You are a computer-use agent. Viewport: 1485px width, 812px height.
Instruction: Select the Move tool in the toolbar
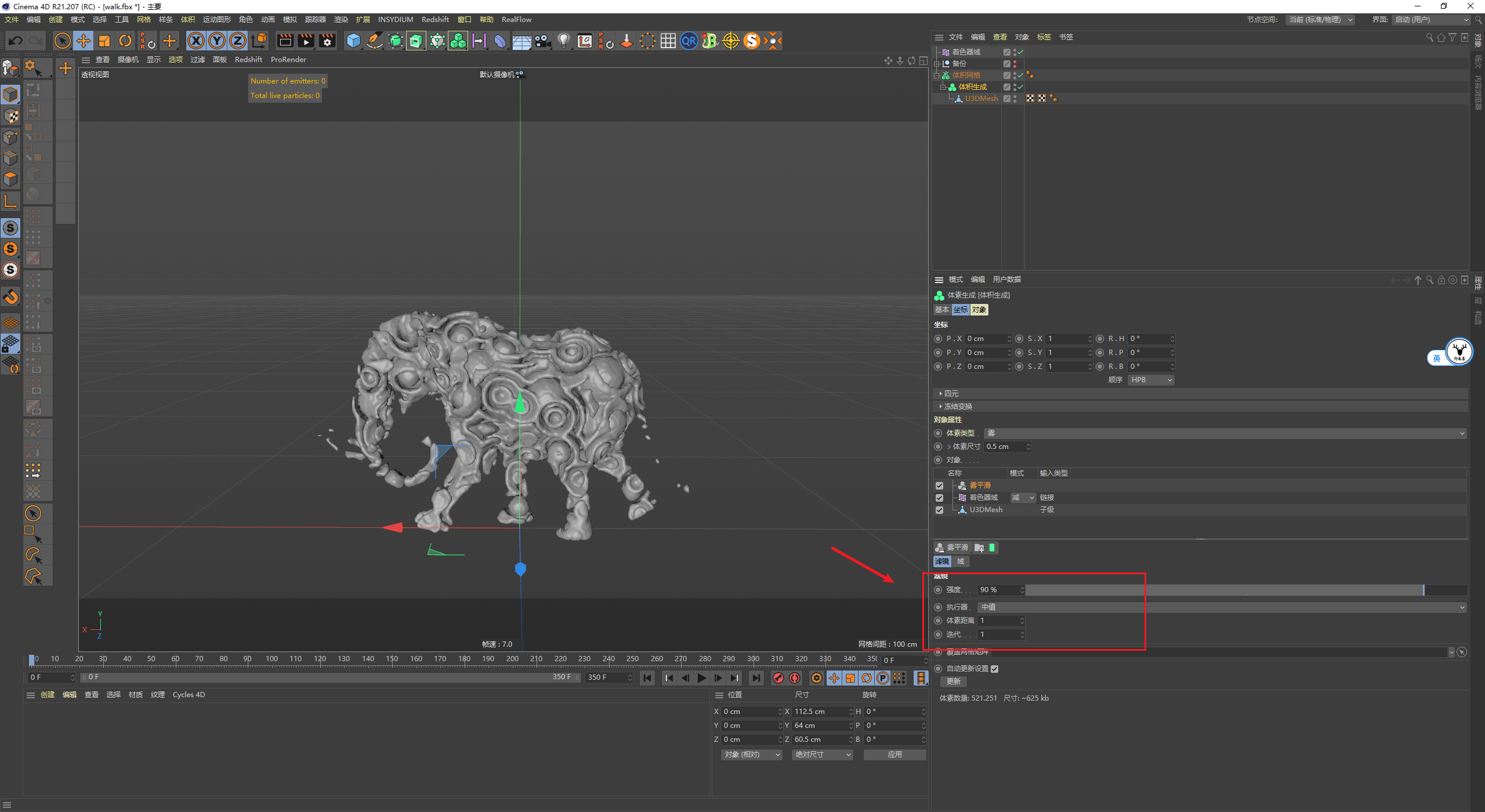point(84,41)
